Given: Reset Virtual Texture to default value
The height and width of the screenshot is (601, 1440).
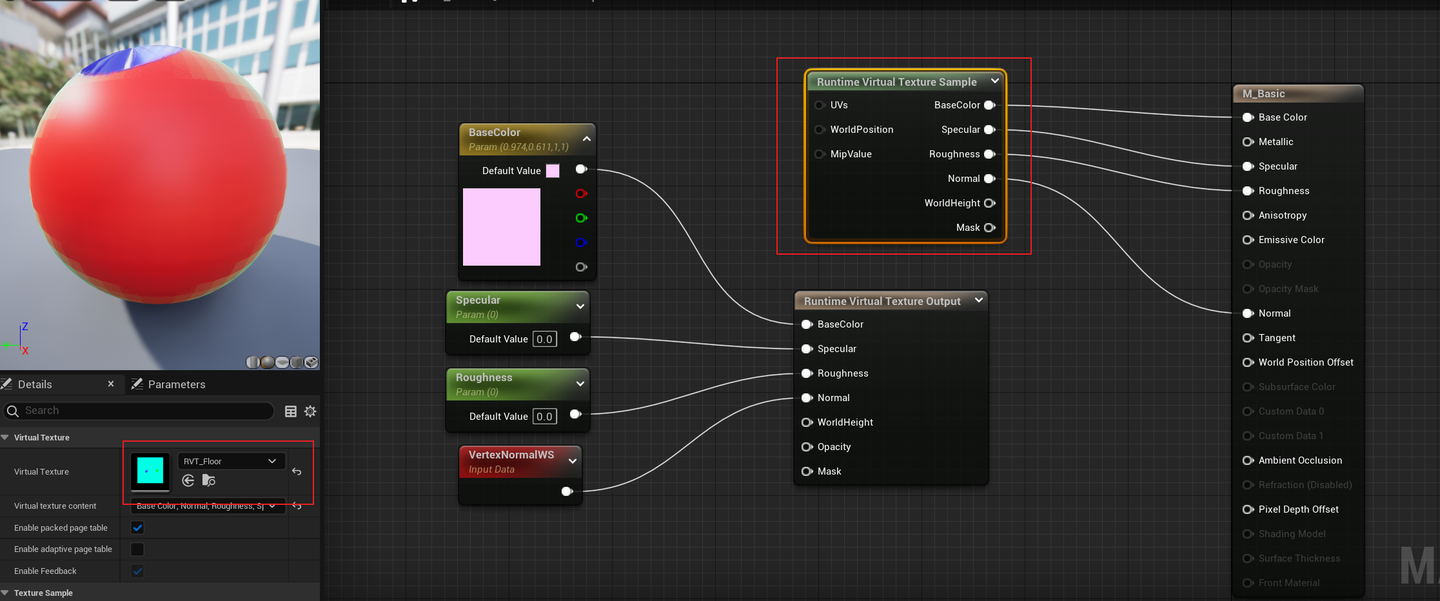Looking at the screenshot, I should tap(297, 472).
